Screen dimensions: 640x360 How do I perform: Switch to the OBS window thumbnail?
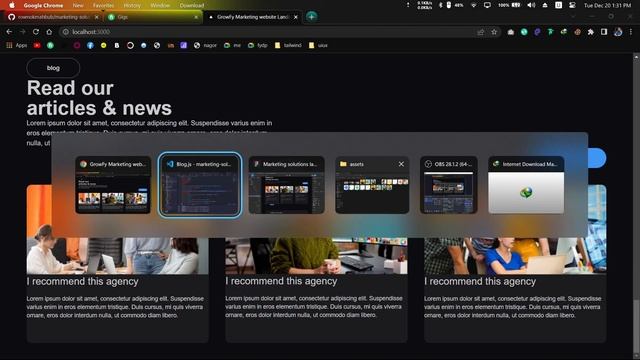coord(449,185)
